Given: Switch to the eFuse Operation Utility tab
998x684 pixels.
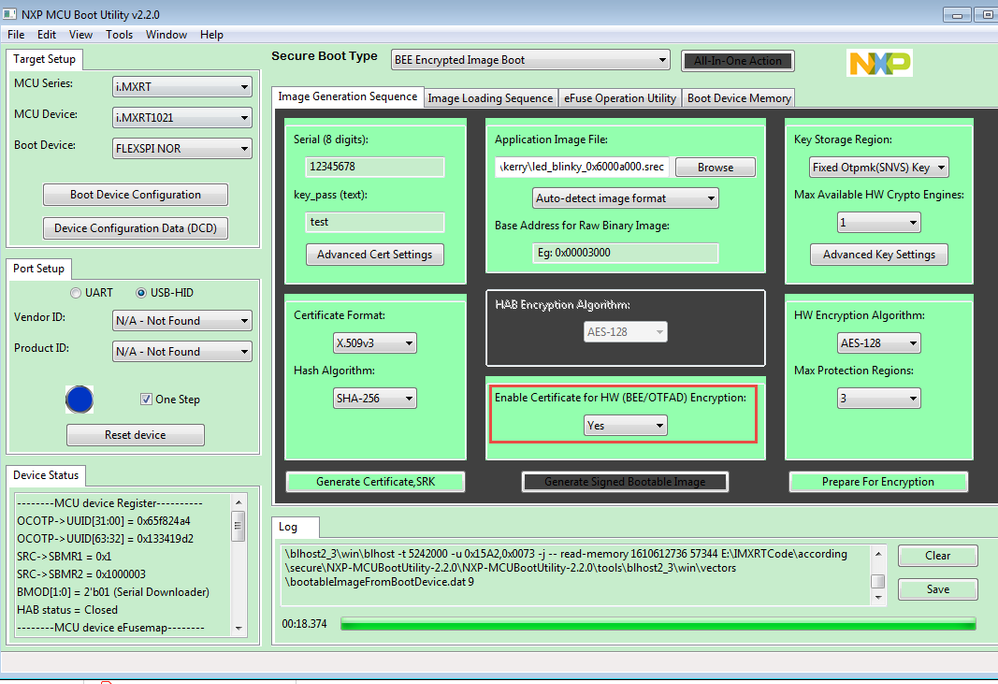Looking at the screenshot, I should click(620, 97).
